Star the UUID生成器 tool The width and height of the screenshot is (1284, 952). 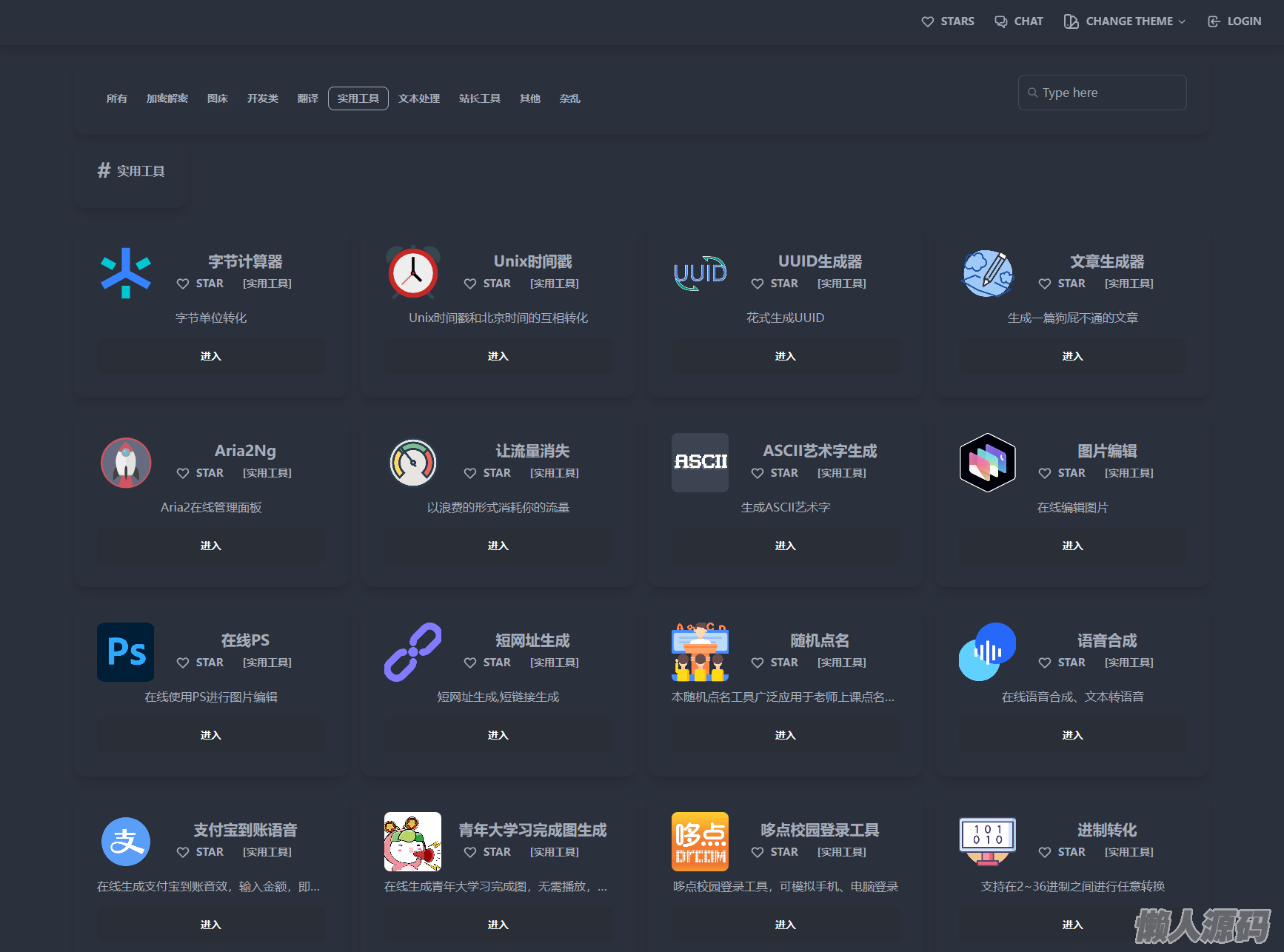pyautogui.click(x=775, y=284)
